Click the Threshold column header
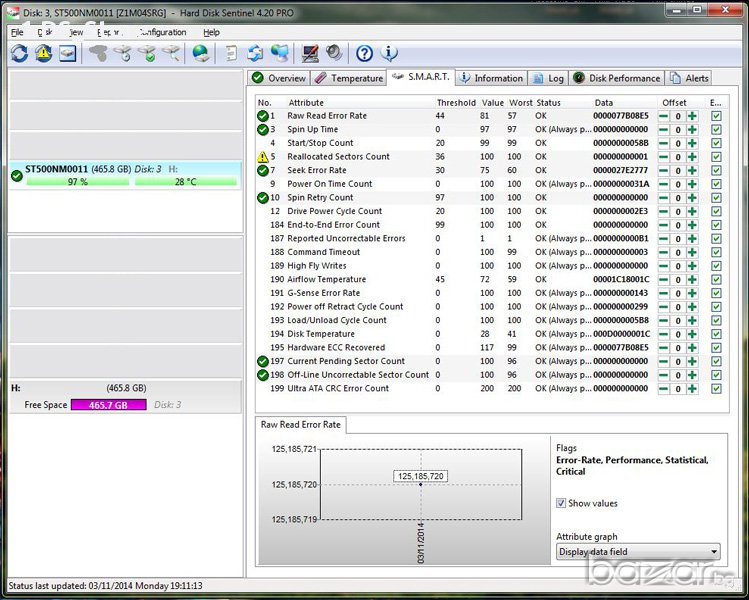 455,103
